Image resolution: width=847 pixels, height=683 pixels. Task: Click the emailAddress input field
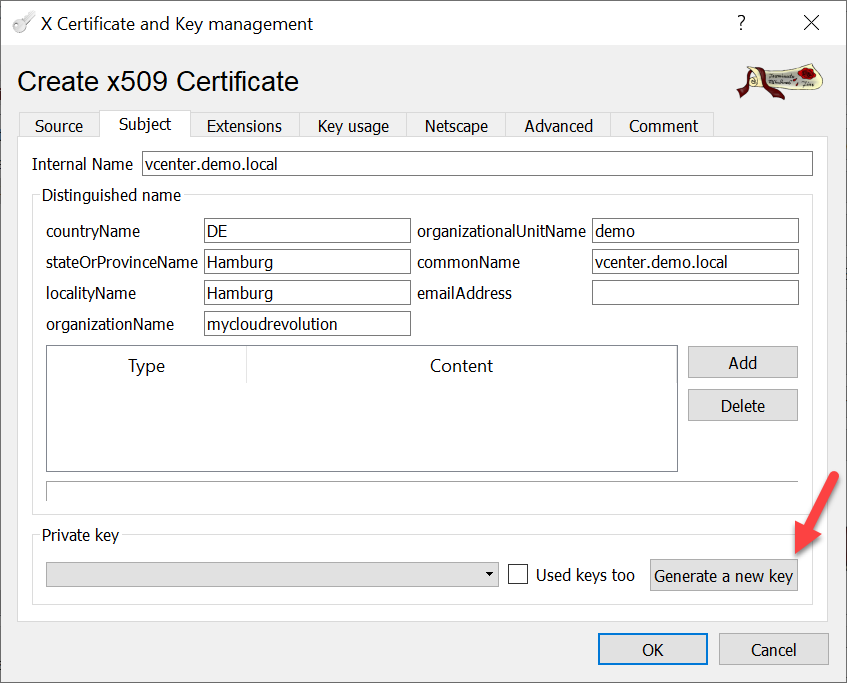click(x=695, y=293)
